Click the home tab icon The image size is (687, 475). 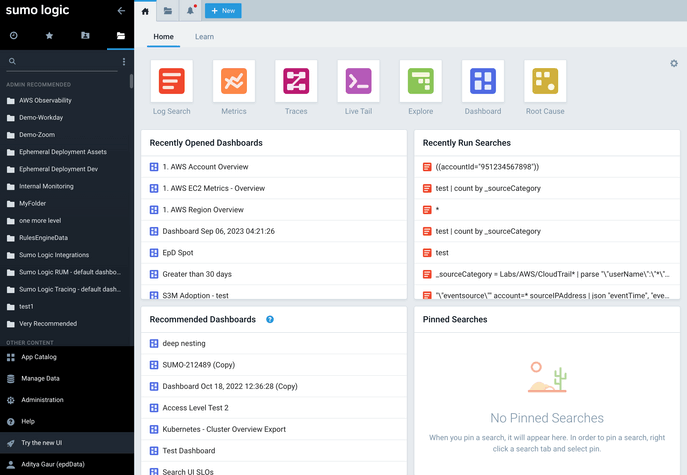(x=145, y=11)
